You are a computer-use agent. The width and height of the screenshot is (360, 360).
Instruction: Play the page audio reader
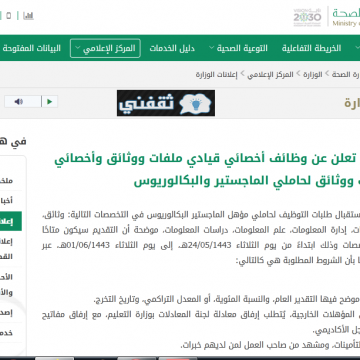[50, 102]
